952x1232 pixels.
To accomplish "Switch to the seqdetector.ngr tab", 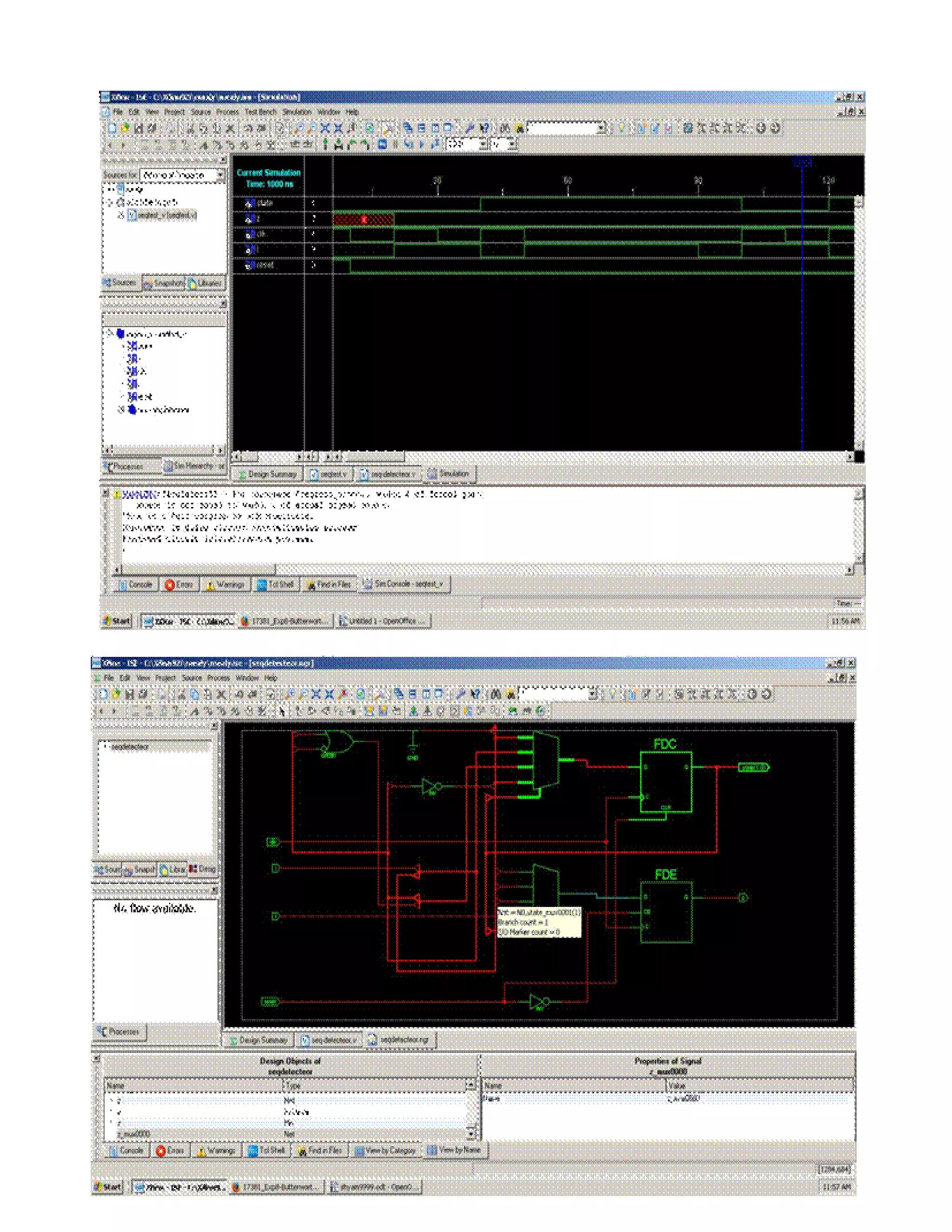I will pyautogui.click(x=400, y=1040).
